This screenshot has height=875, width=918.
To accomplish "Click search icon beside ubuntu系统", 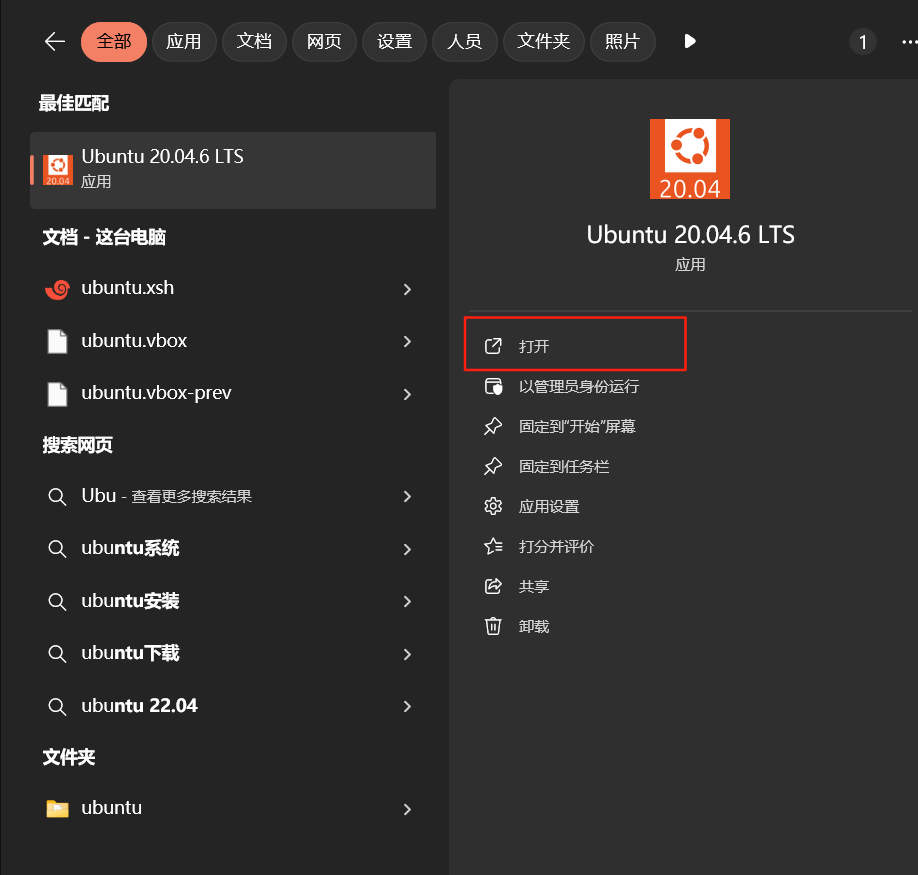I will click(57, 549).
